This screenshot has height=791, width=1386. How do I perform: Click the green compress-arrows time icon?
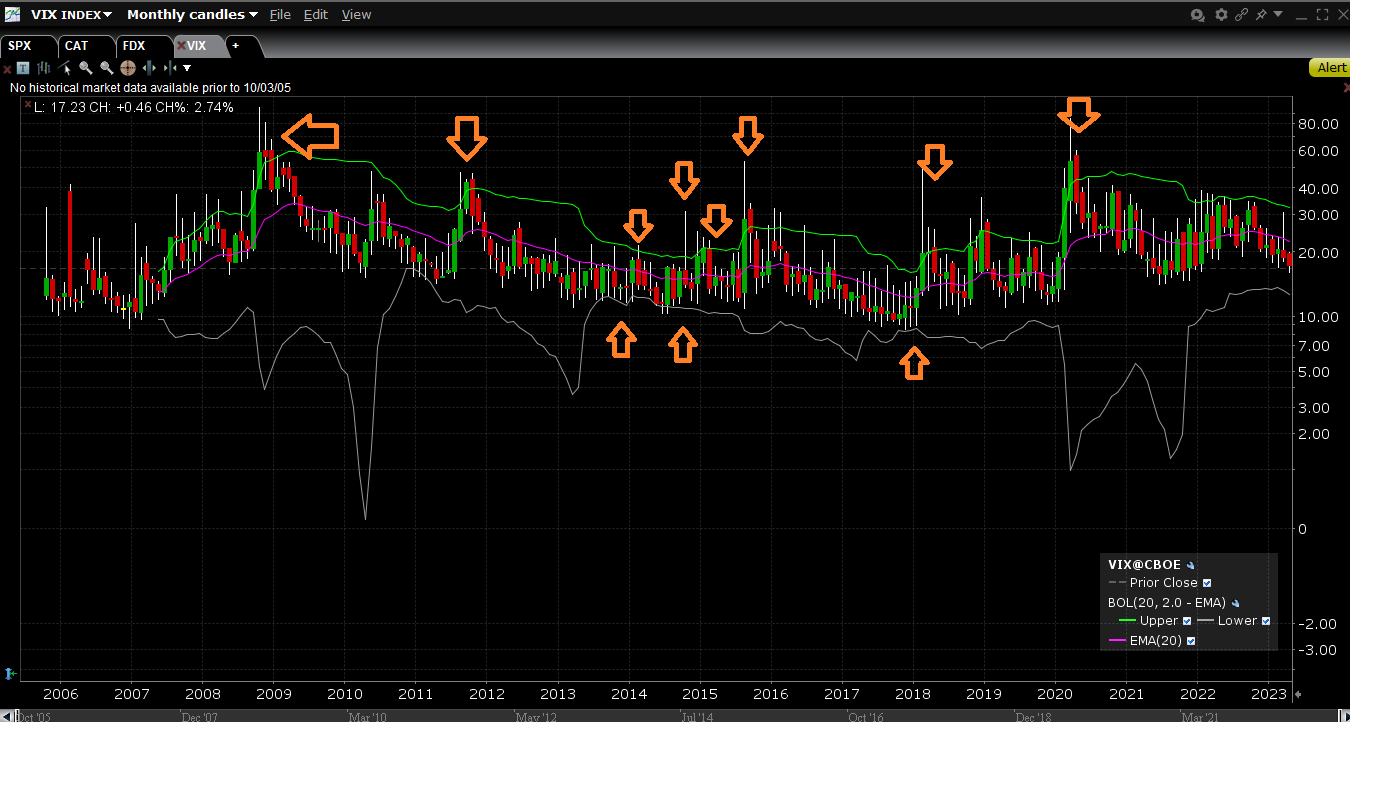(171, 68)
